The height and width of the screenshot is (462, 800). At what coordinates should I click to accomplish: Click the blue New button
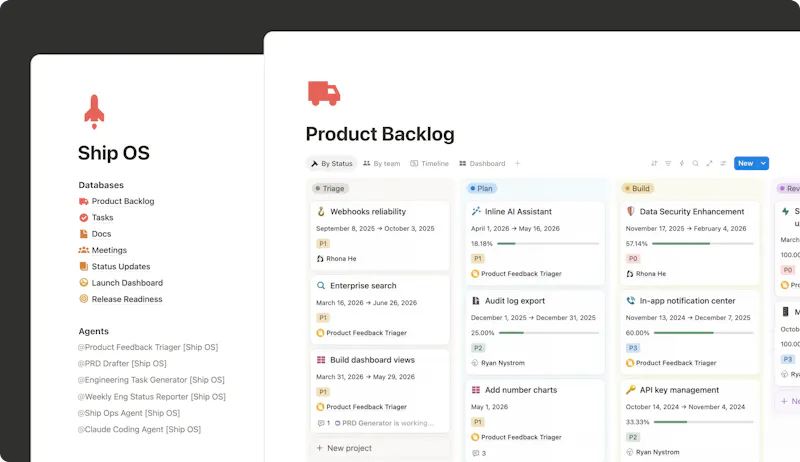pyautogui.click(x=746, y=163)
